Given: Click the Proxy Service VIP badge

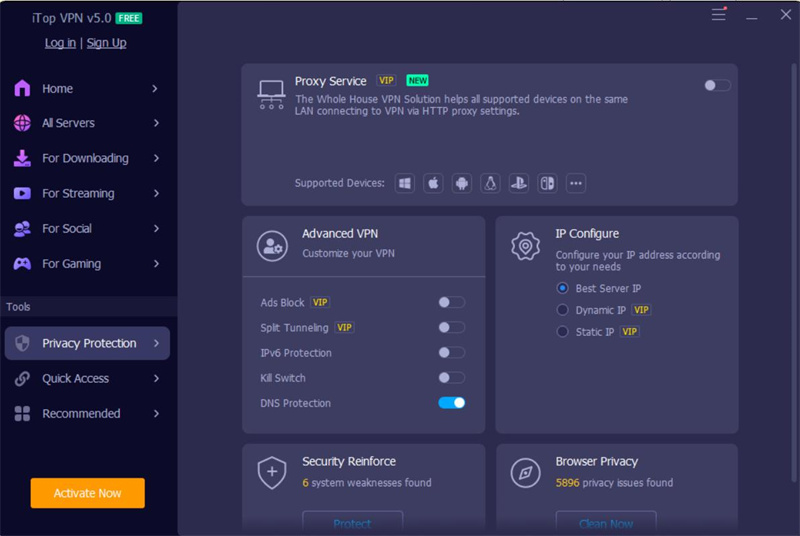Looking at the screenshot, I should pyautogui.click(x=386, y=81).
